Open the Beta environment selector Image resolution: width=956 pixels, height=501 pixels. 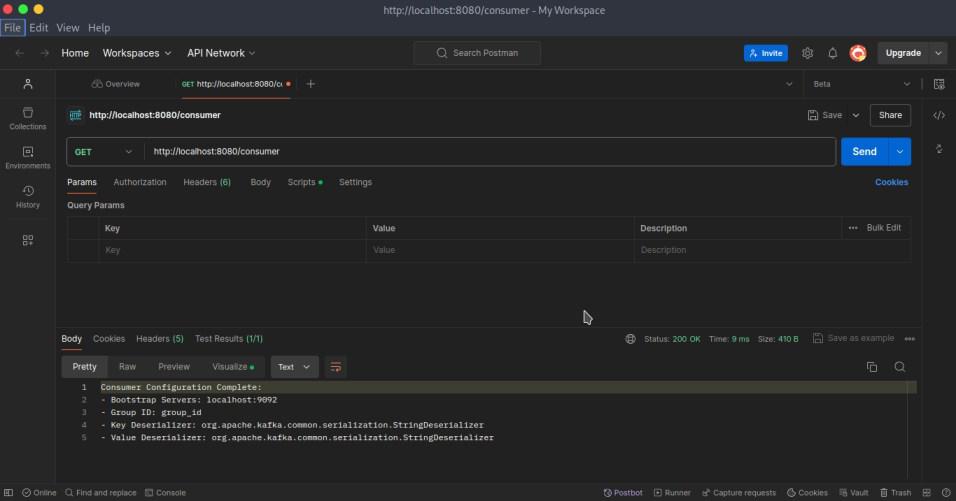coord(861,84)
